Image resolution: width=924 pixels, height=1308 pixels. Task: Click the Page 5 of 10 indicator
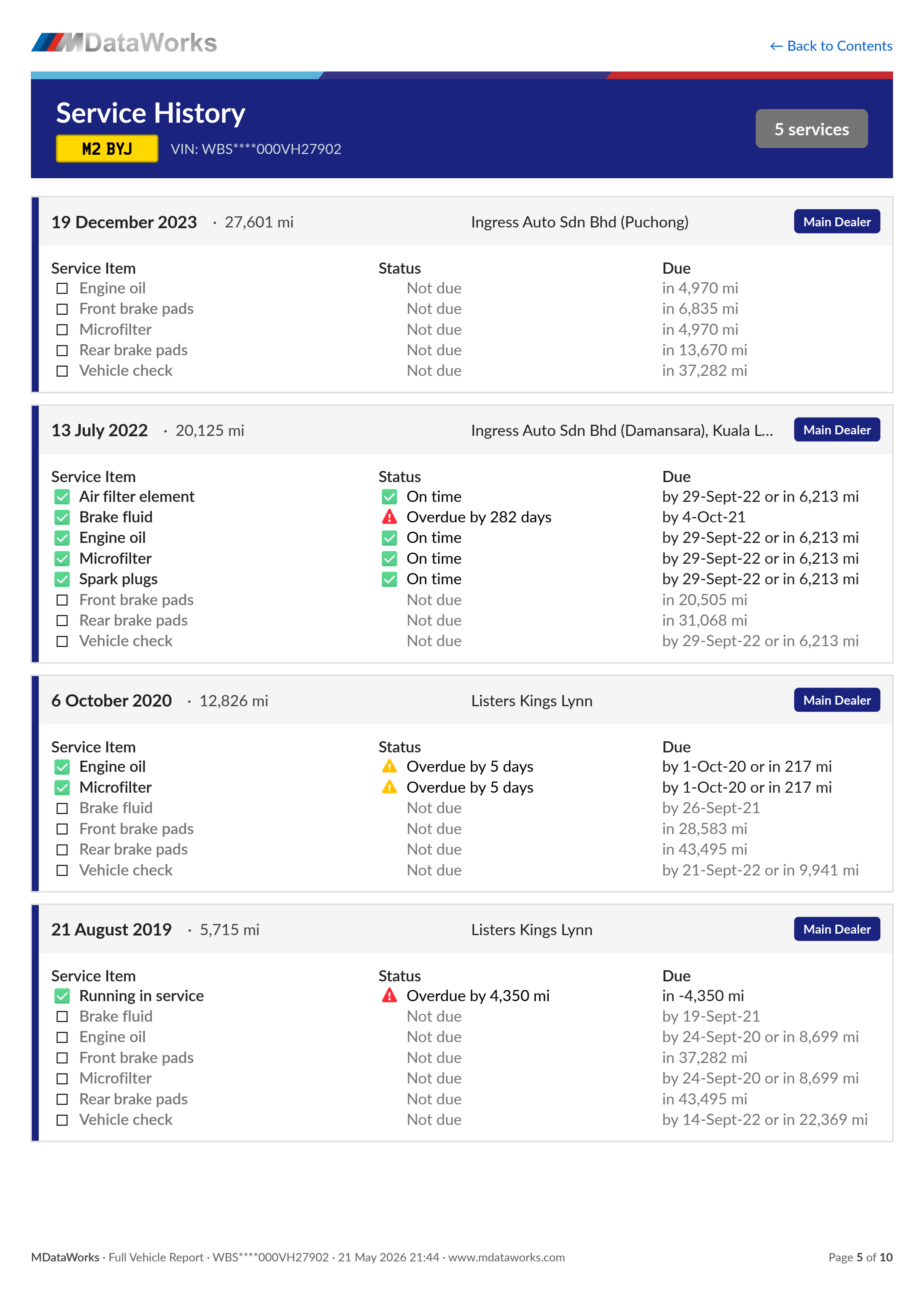pyautogui.click(x=860, y=1257)
